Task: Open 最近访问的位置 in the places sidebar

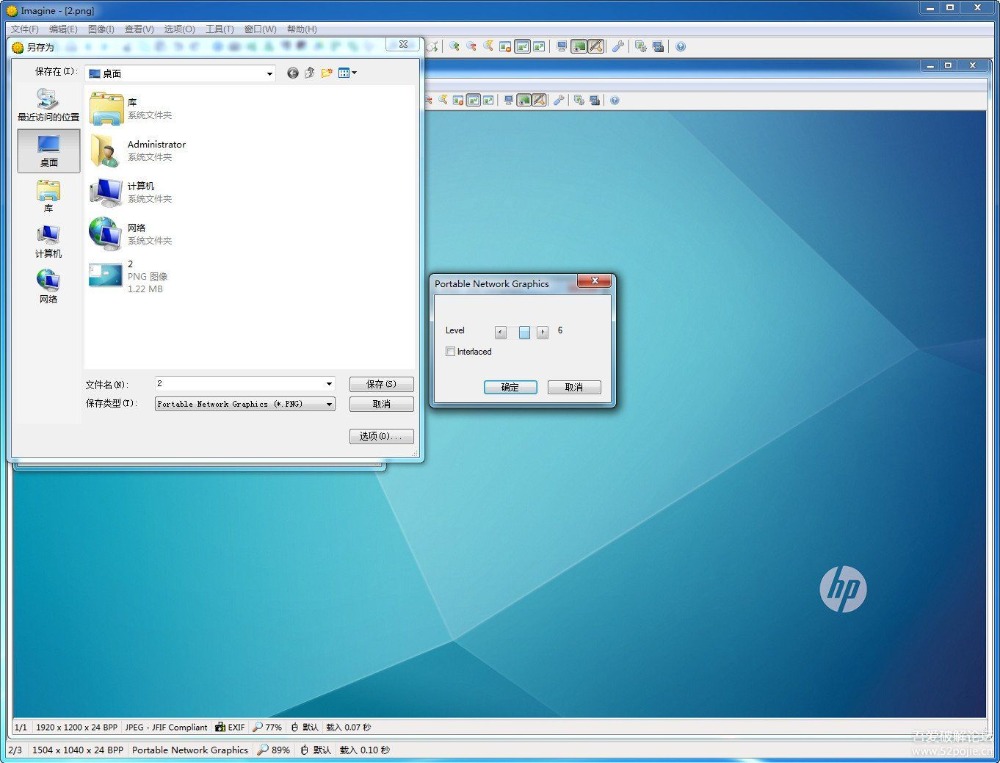Action: click(48, 105)
